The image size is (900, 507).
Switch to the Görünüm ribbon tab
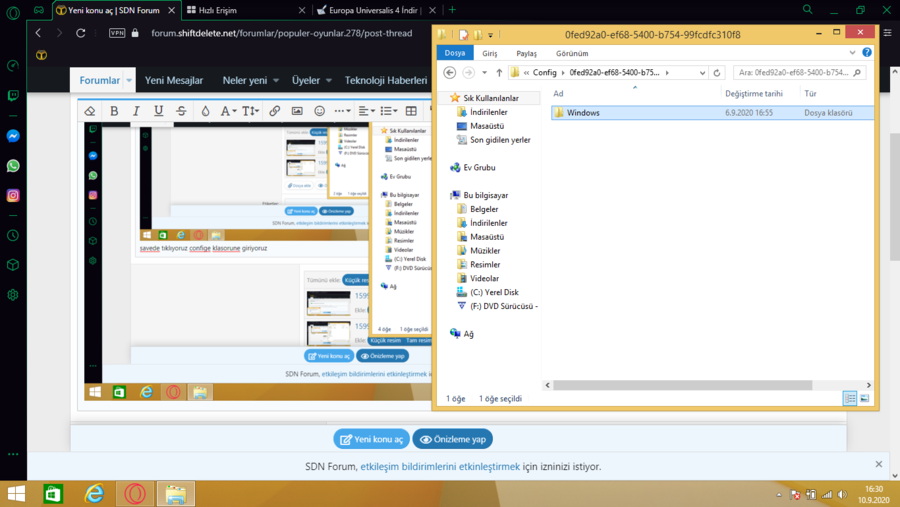[x=572, y=53]
